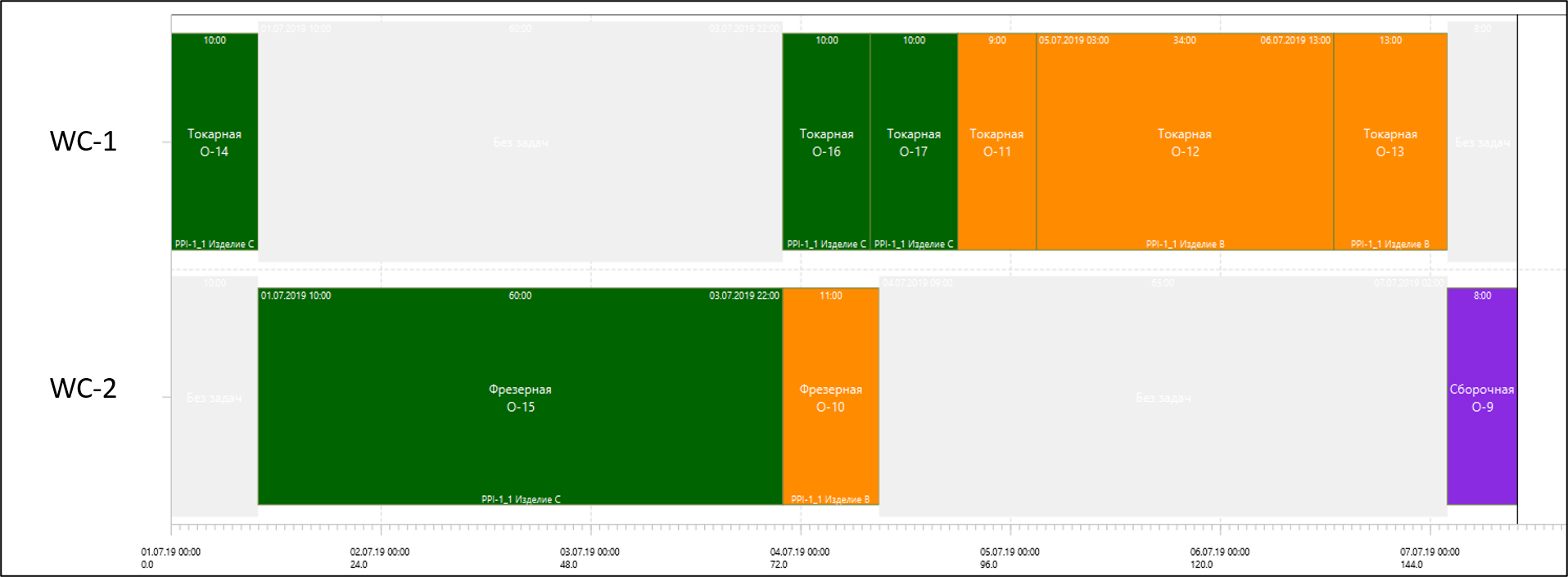
Task: Select the Токарная O-16 green block
Action: 826,142
